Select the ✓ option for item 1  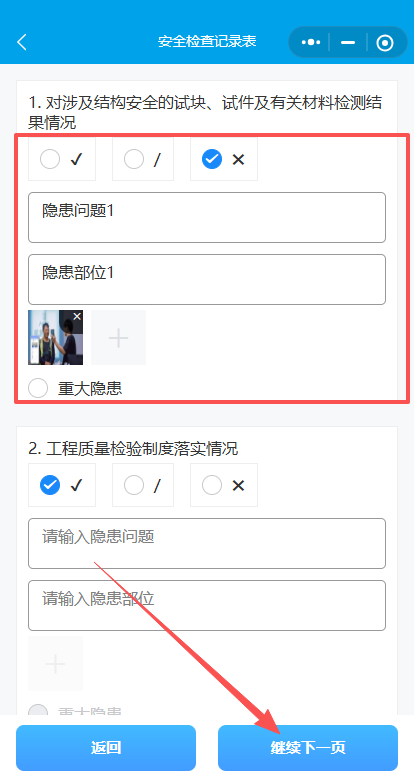(62, 159)
